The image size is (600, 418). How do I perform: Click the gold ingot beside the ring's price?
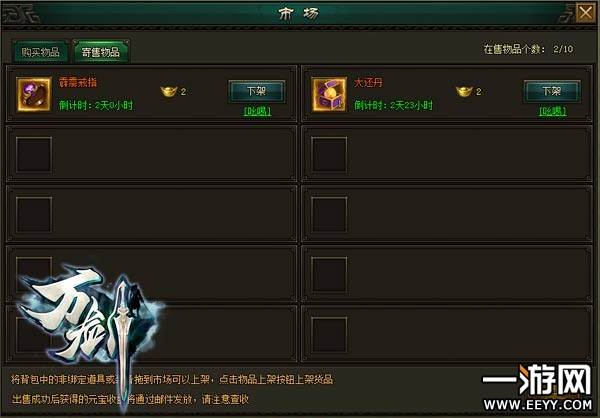click(169, 91)
